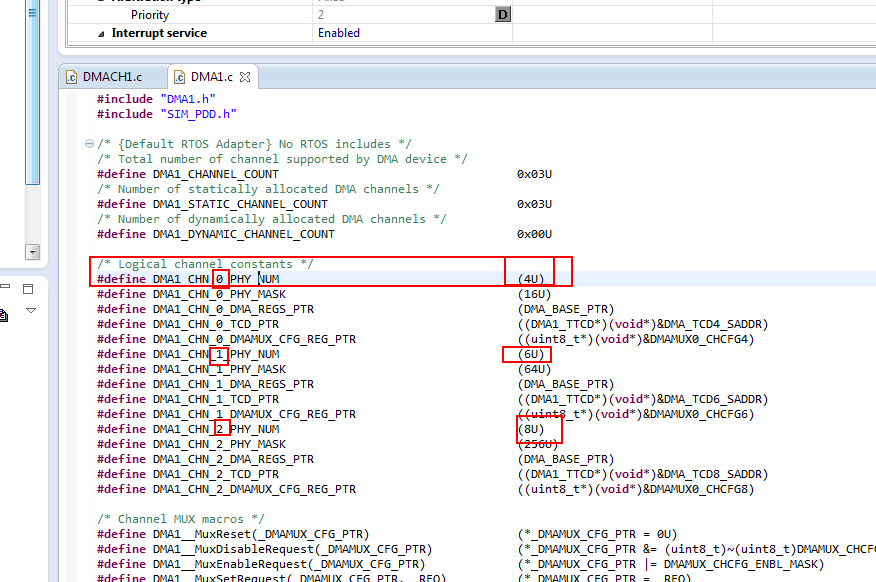Click the DMA1_CHANNEL_COUNT define

pyautogui.click(x=216, y=174)
